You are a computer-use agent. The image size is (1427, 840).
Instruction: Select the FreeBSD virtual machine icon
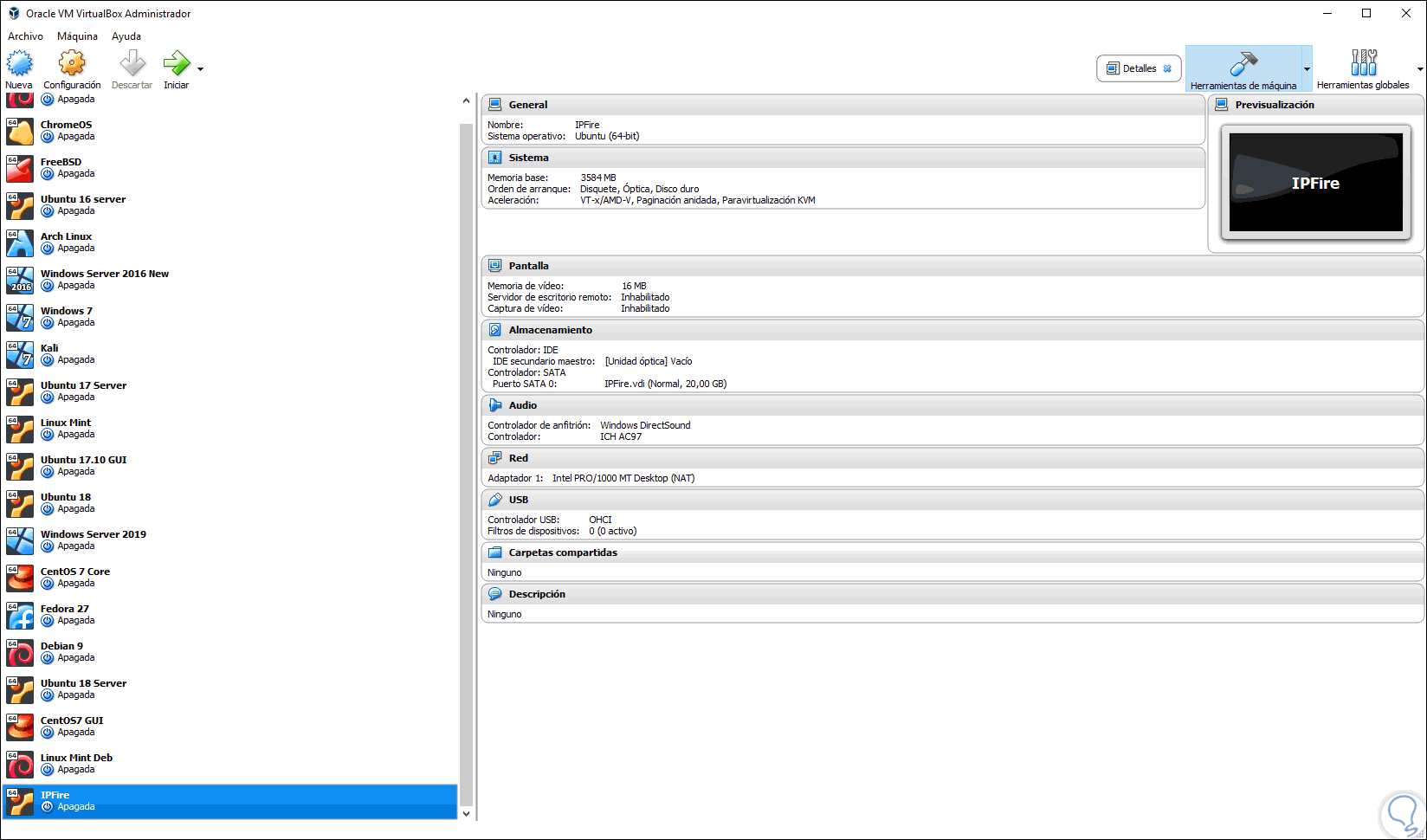click(20, 169)
